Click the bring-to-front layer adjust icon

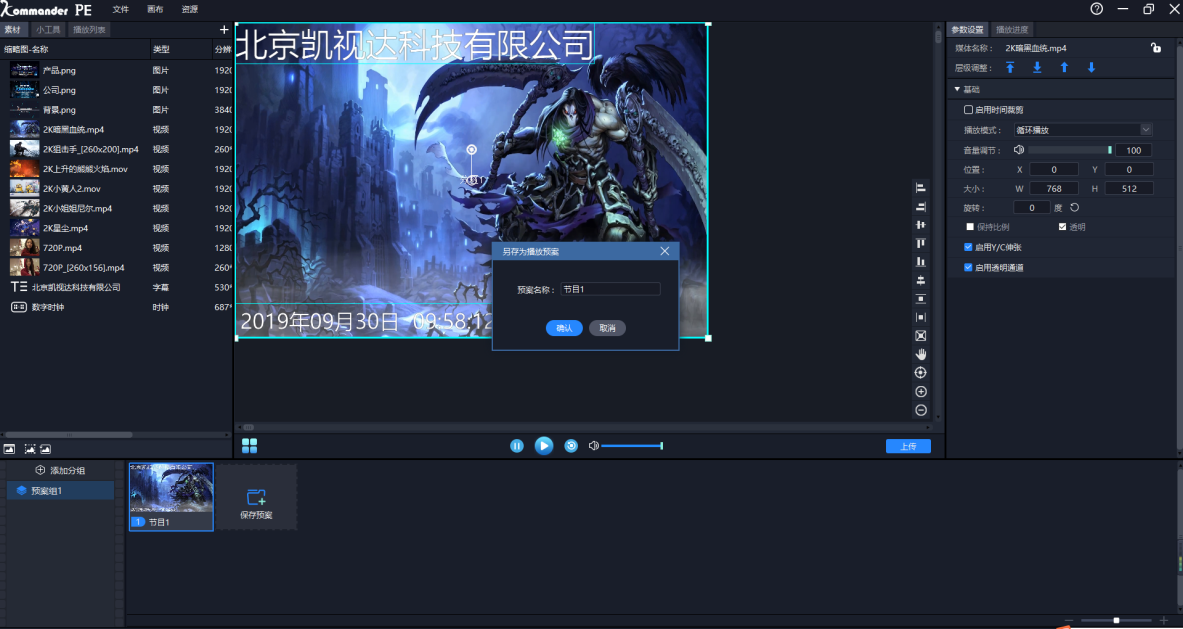coord(1009,67)
